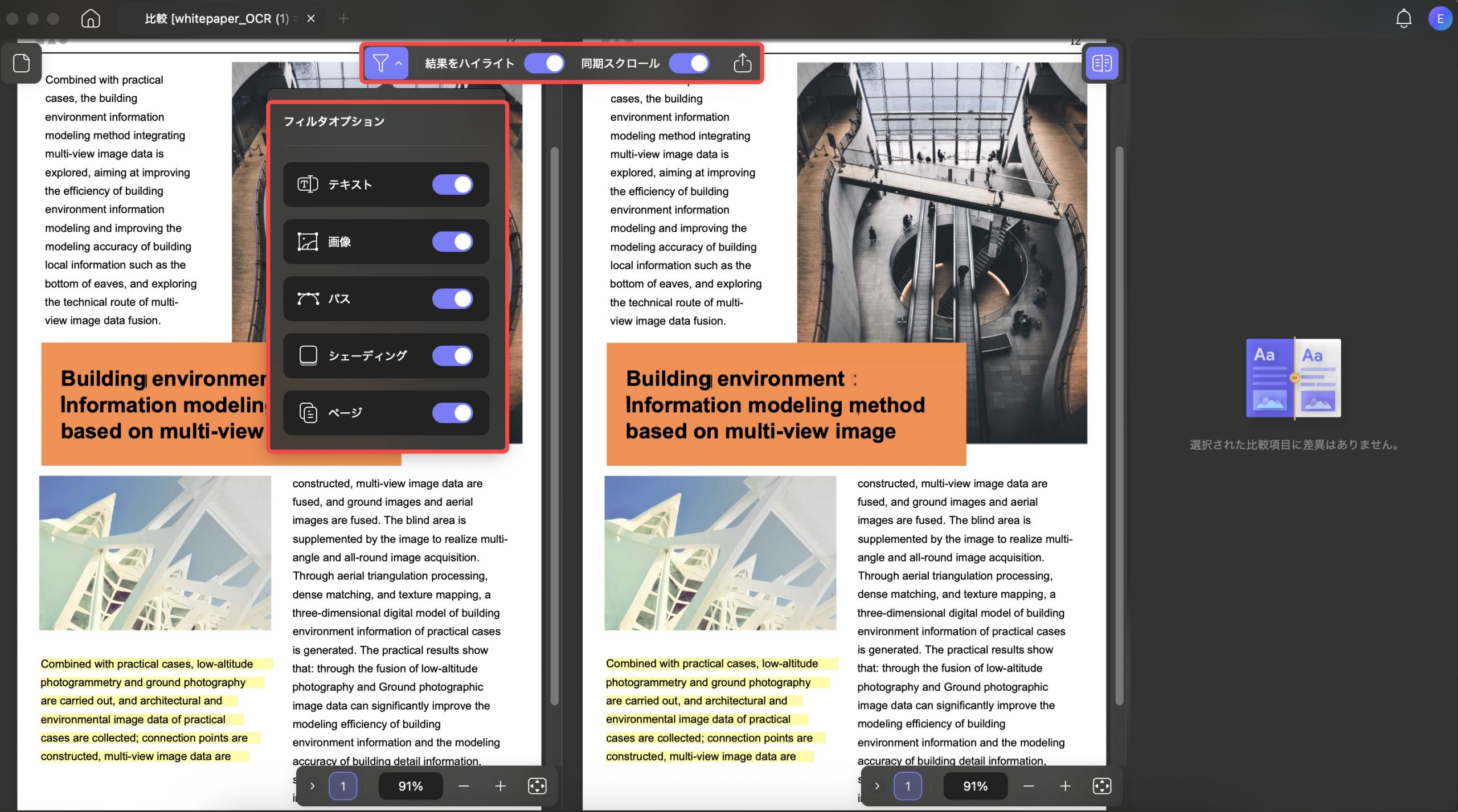Click the 結果をハイライト label
The height and width of the screenshot is (812, 1458).
(x=470, y=63)
